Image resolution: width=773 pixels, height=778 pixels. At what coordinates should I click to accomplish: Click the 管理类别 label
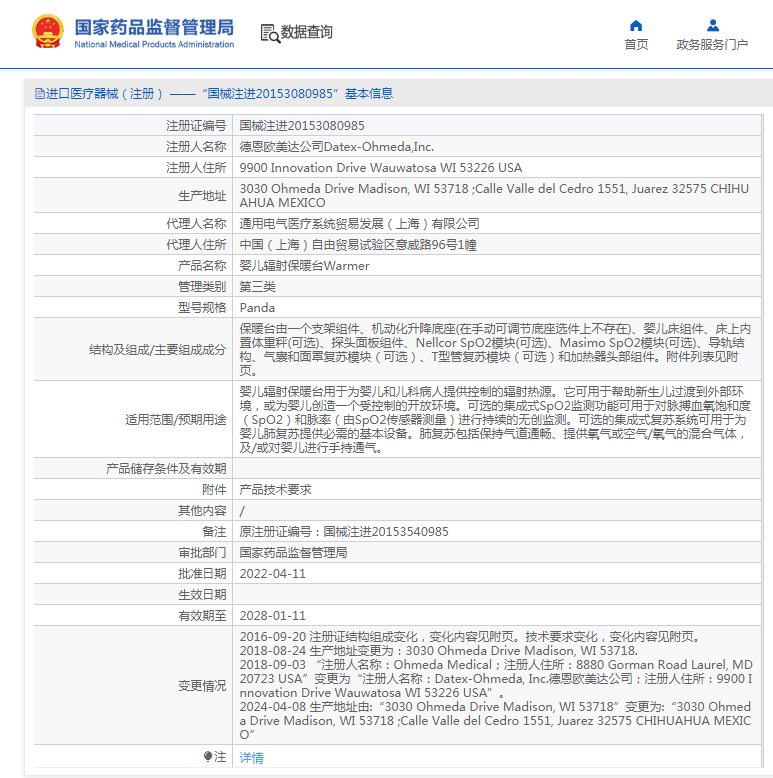(x=202, y=287)
